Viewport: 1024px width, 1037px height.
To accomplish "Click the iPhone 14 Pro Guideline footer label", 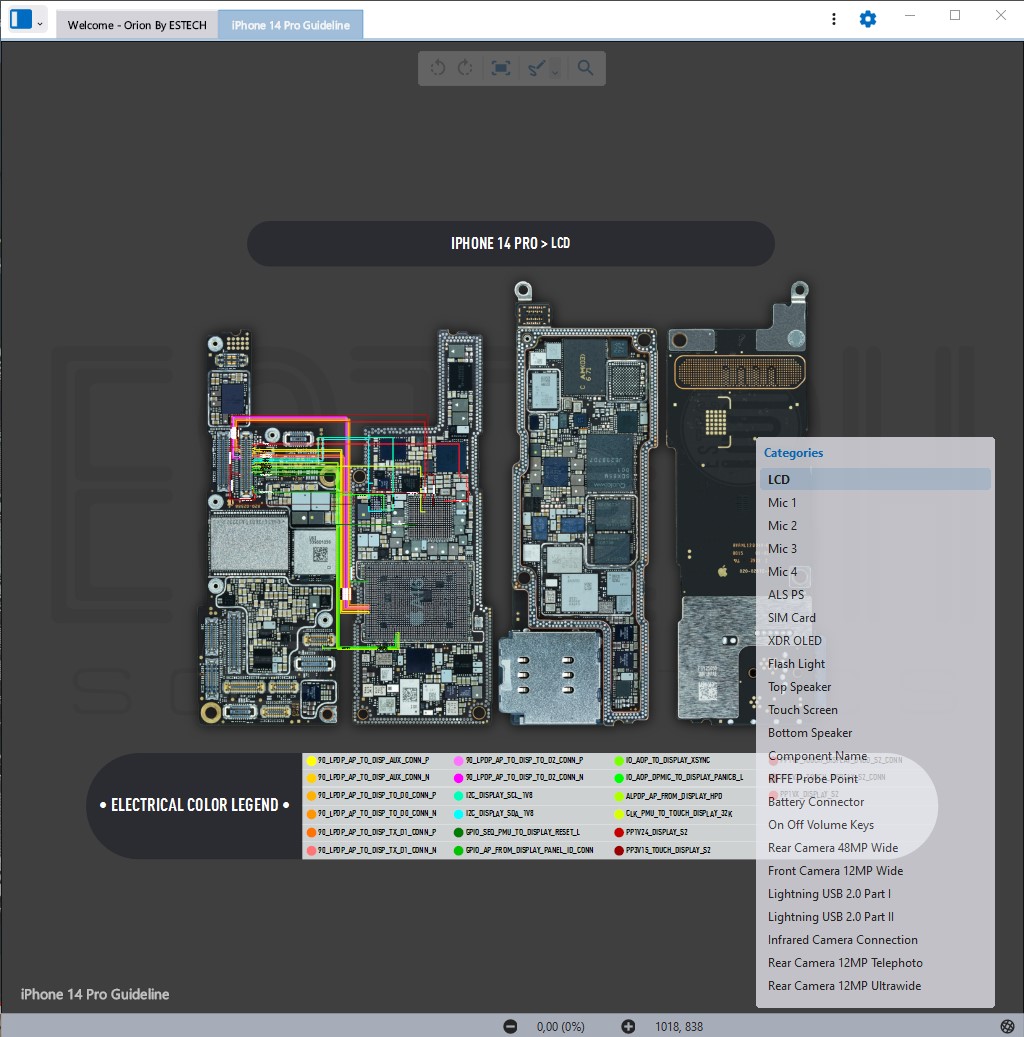I will click(x=95, y=994).
